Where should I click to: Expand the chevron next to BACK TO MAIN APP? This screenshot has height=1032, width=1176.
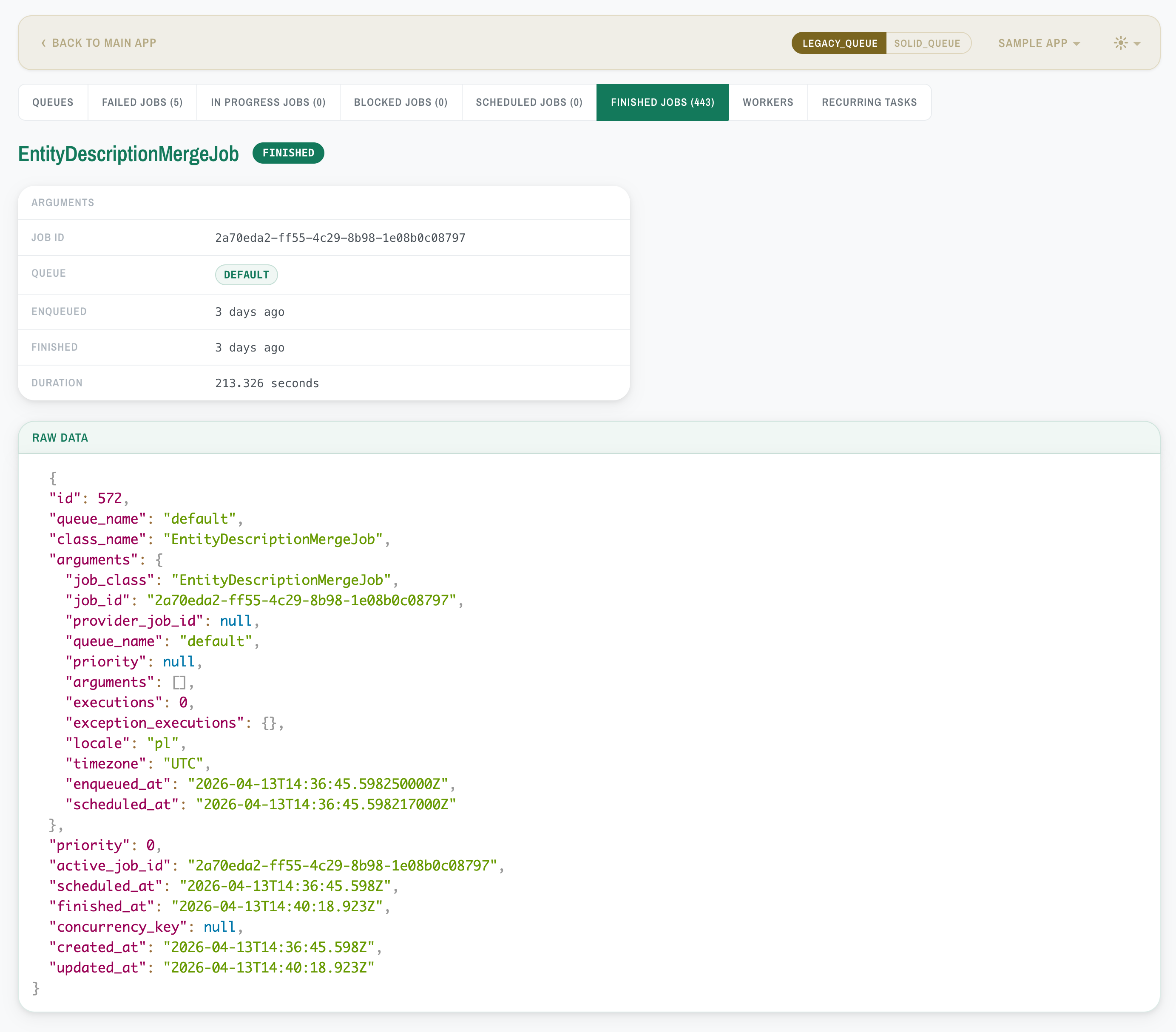43,43
